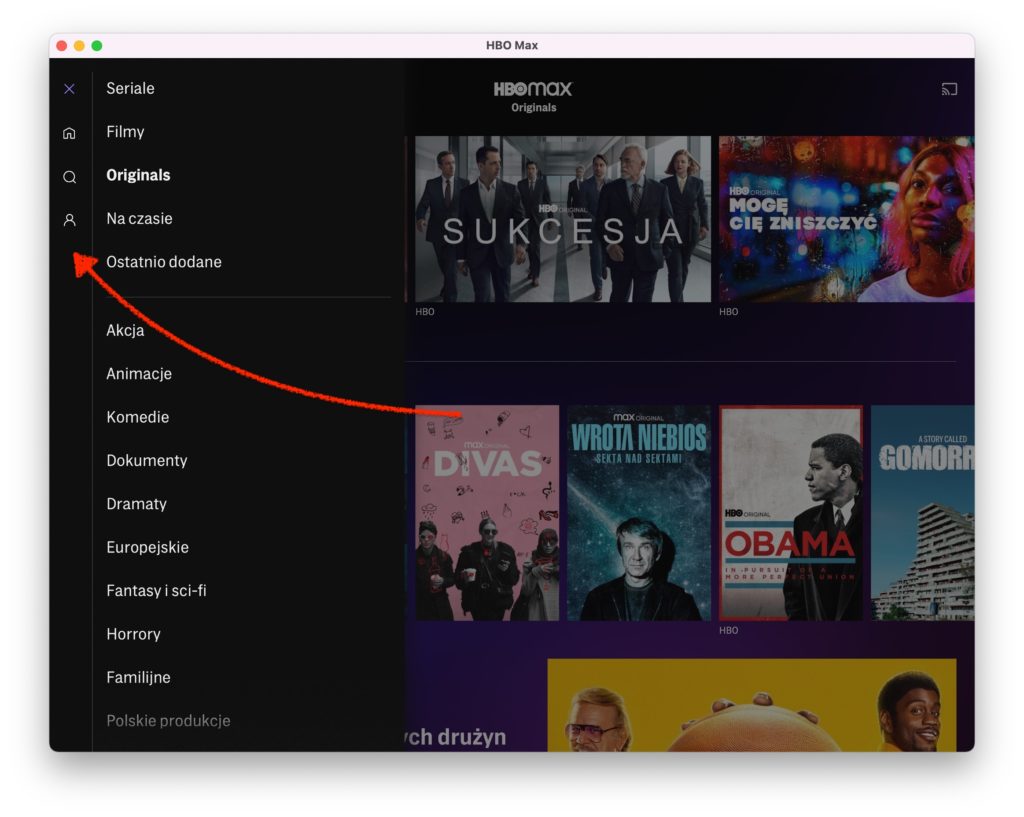Choose the Akcja genre
This screenshot has width=1024, height=817.
(125, 330)
